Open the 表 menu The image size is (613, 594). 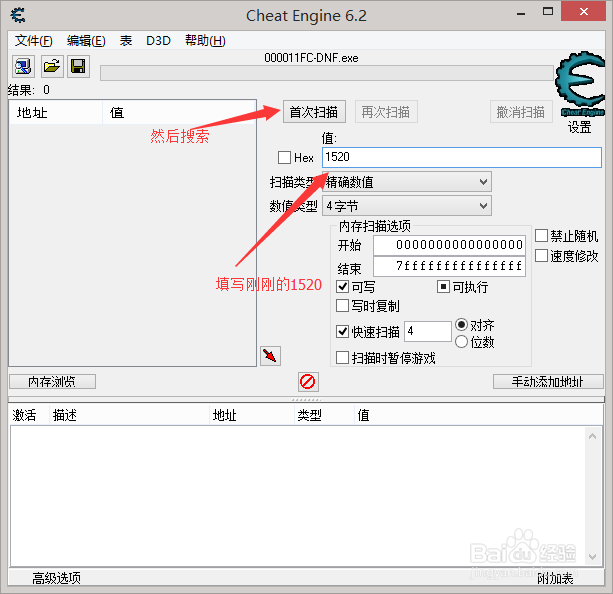tap(126, 41)
